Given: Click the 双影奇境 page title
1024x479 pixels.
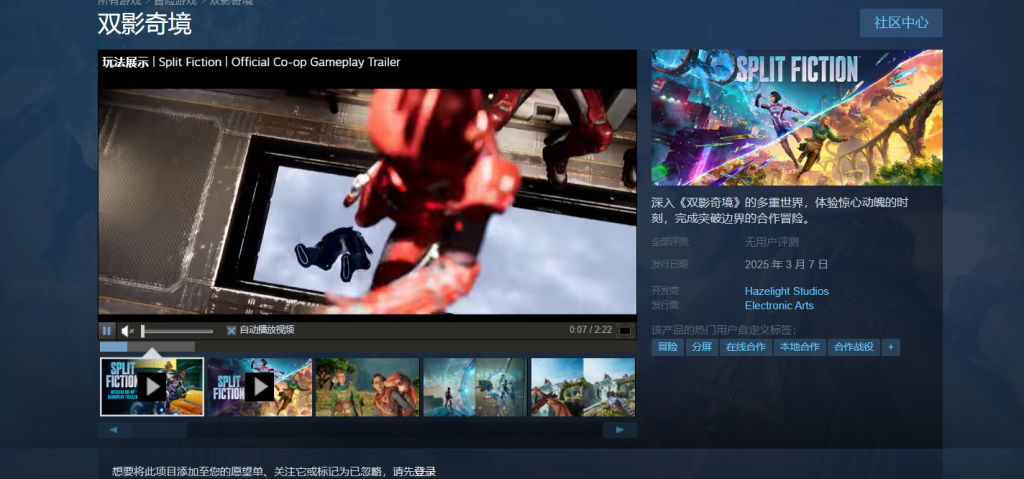Looking at the screenshot, I should click(144, 24).
